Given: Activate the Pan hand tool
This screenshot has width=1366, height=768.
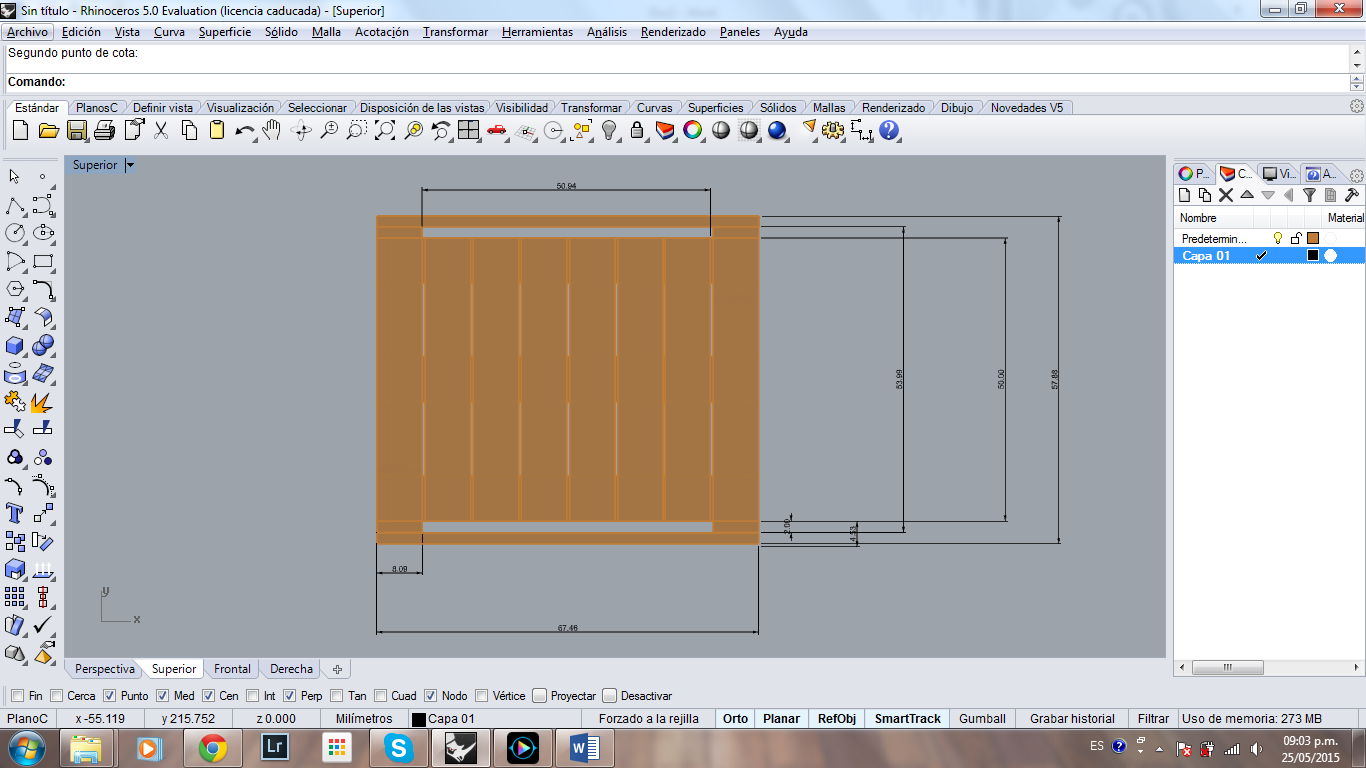Looking at the screenshot, I should (272, 130).
